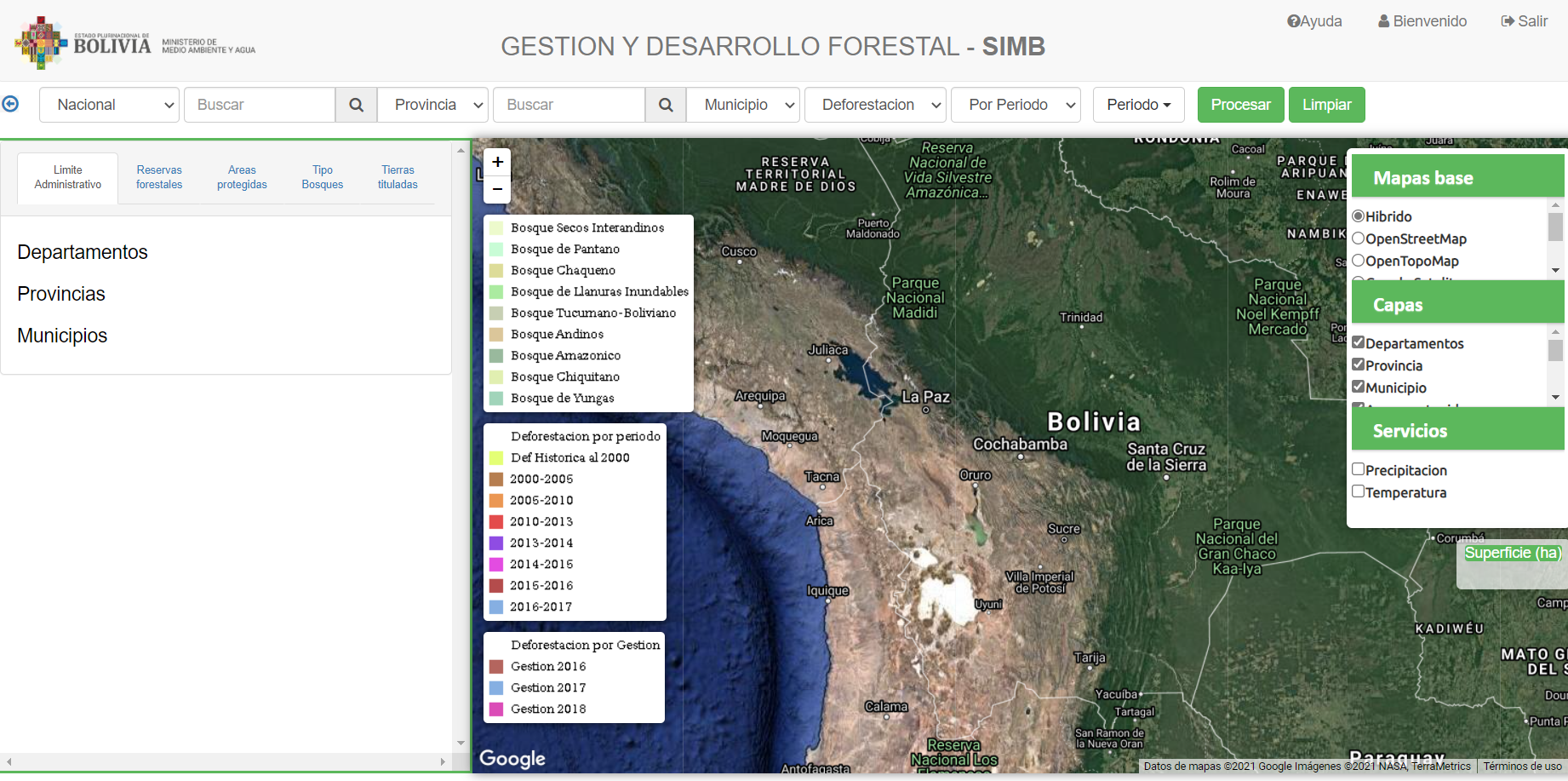The width and height of the screenshot is (1568, 781).
Task: Click the Superficie (ha) label
Action: 1513,553
